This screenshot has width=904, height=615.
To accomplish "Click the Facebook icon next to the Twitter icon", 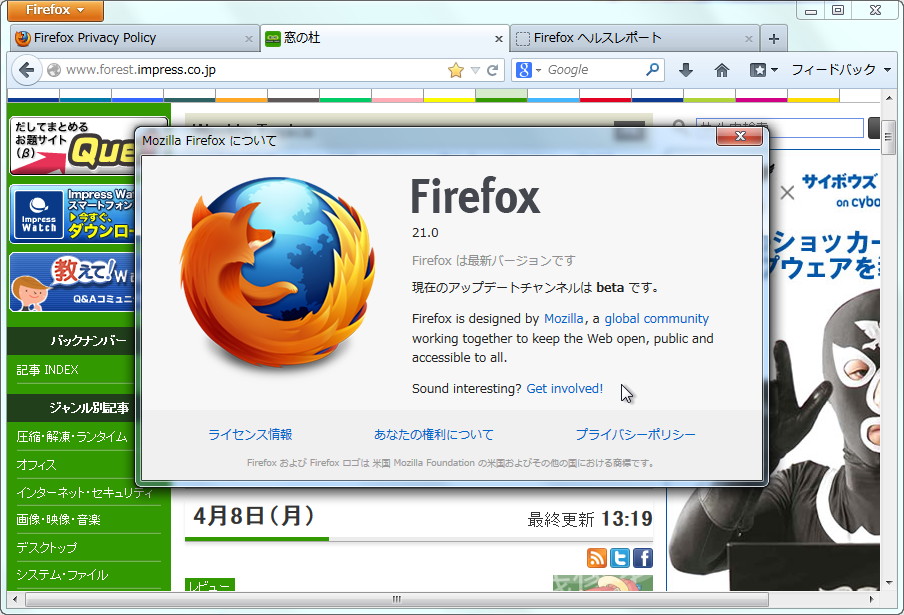I will (x=642, y=559).
